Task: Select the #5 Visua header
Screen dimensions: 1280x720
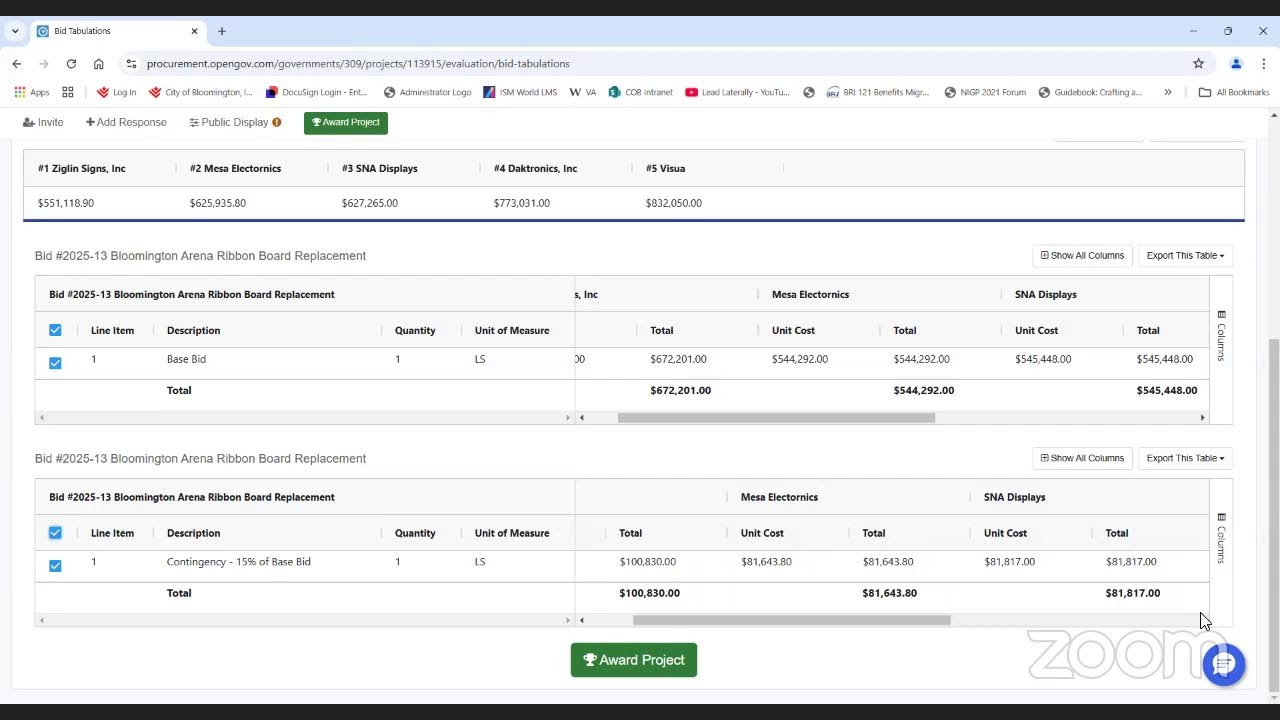Action: coord(665,169)
